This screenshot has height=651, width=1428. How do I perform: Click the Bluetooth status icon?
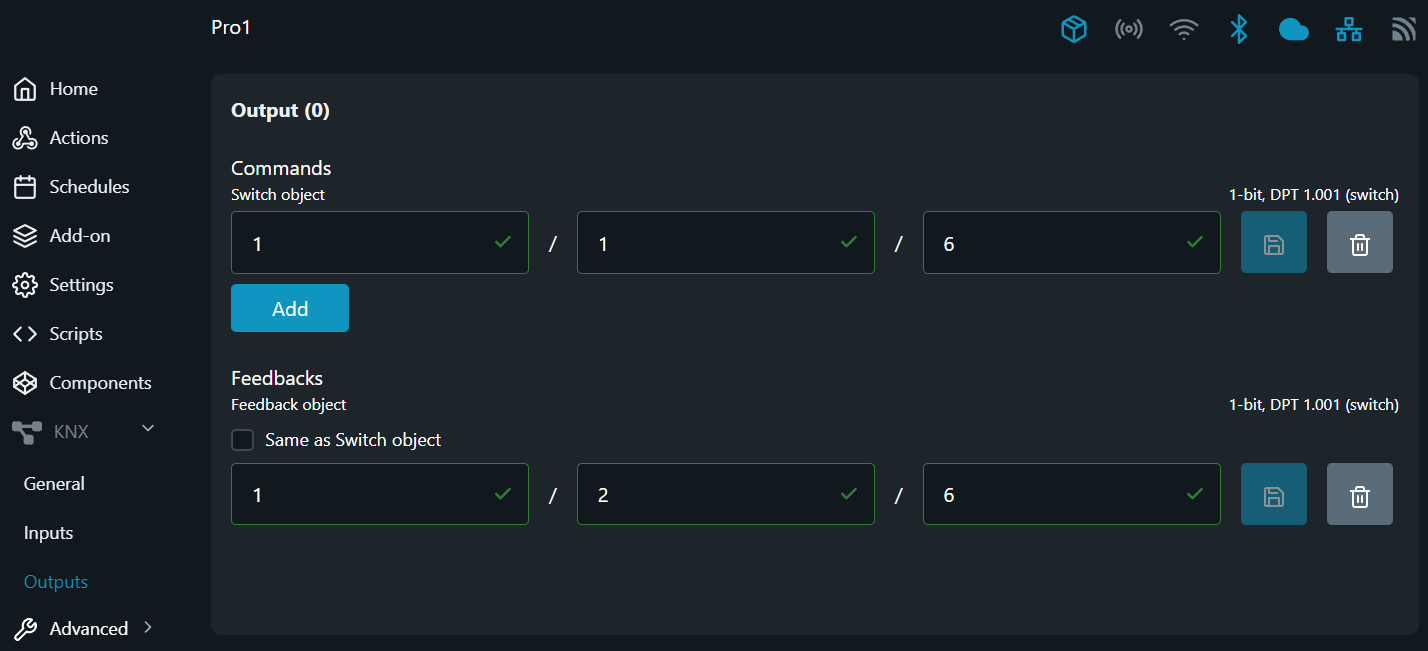pos(1238,30)
